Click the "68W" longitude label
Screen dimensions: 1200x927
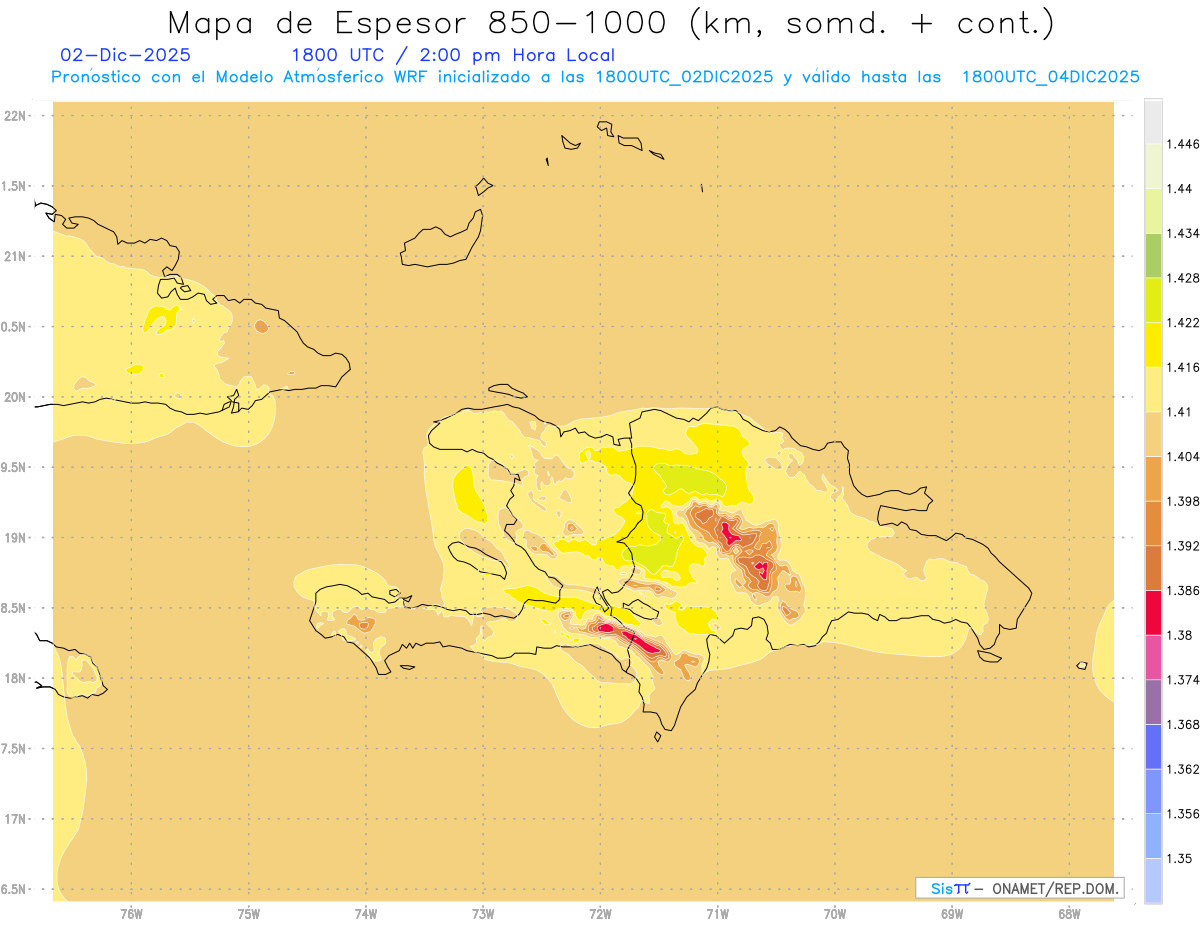click(x=1069, y=914)
